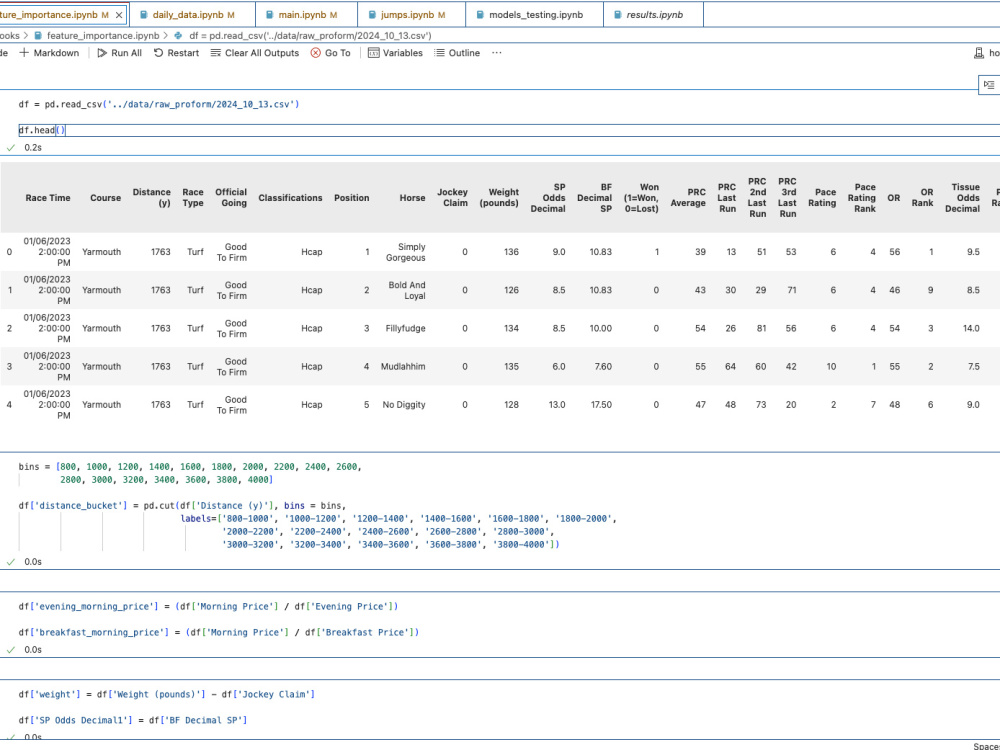
Task: Click the Horse column header
Action: pyautogui.click(x=413, y=198)
